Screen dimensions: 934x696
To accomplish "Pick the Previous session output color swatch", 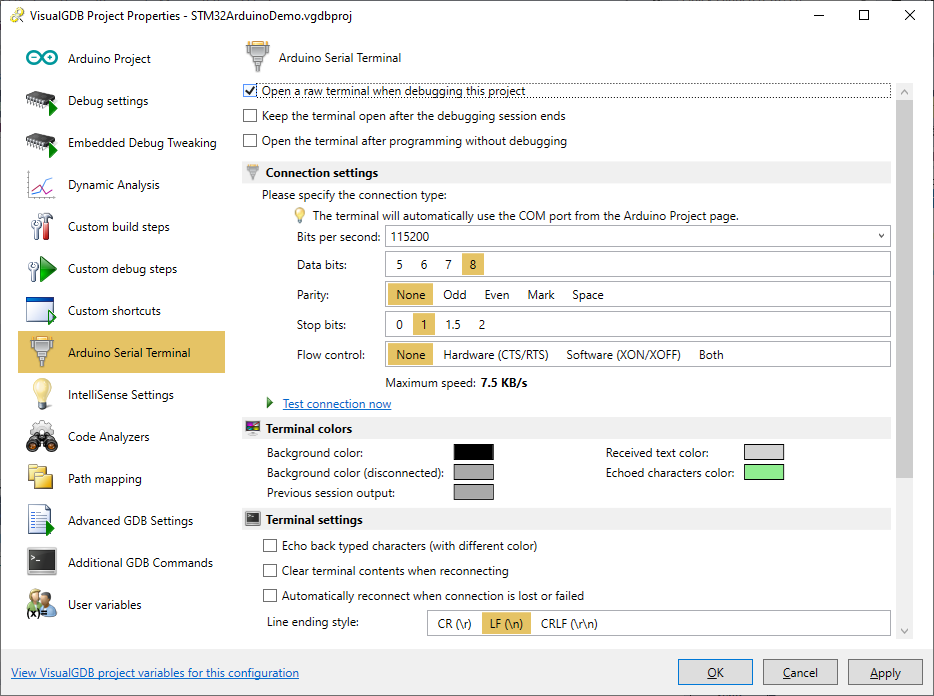I will [474, 492].
